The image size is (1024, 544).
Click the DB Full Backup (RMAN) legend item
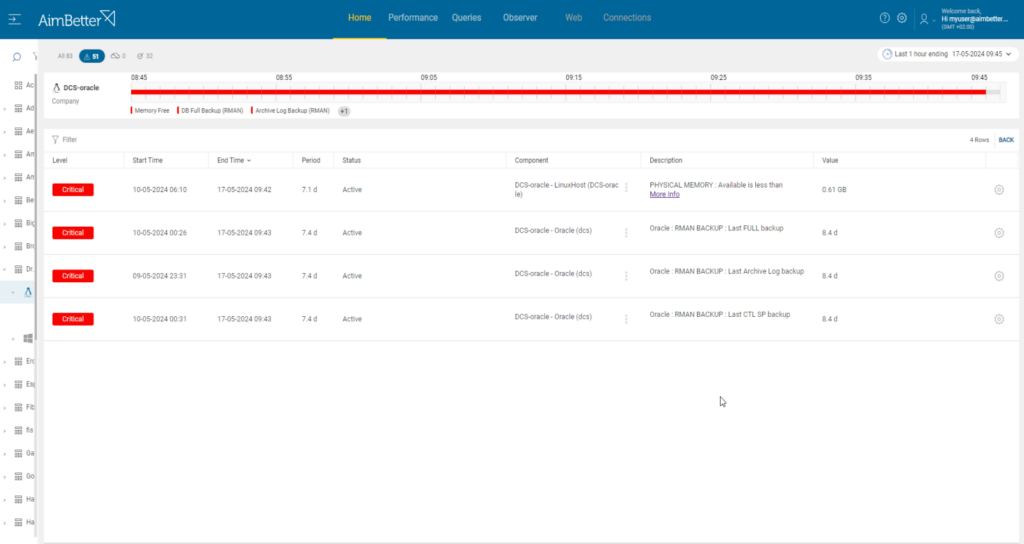click(210, 111)
